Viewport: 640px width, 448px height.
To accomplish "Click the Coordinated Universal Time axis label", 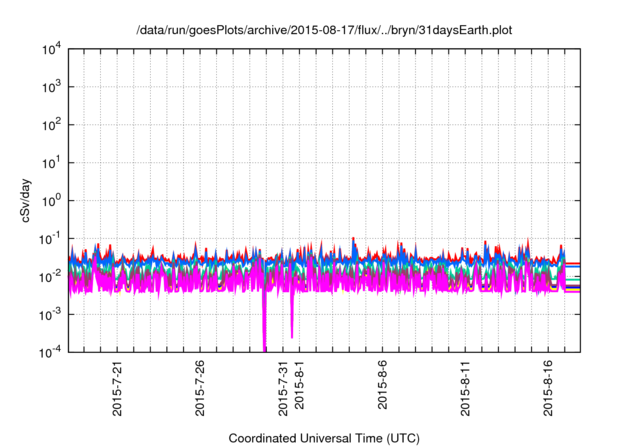I will 325,438.
